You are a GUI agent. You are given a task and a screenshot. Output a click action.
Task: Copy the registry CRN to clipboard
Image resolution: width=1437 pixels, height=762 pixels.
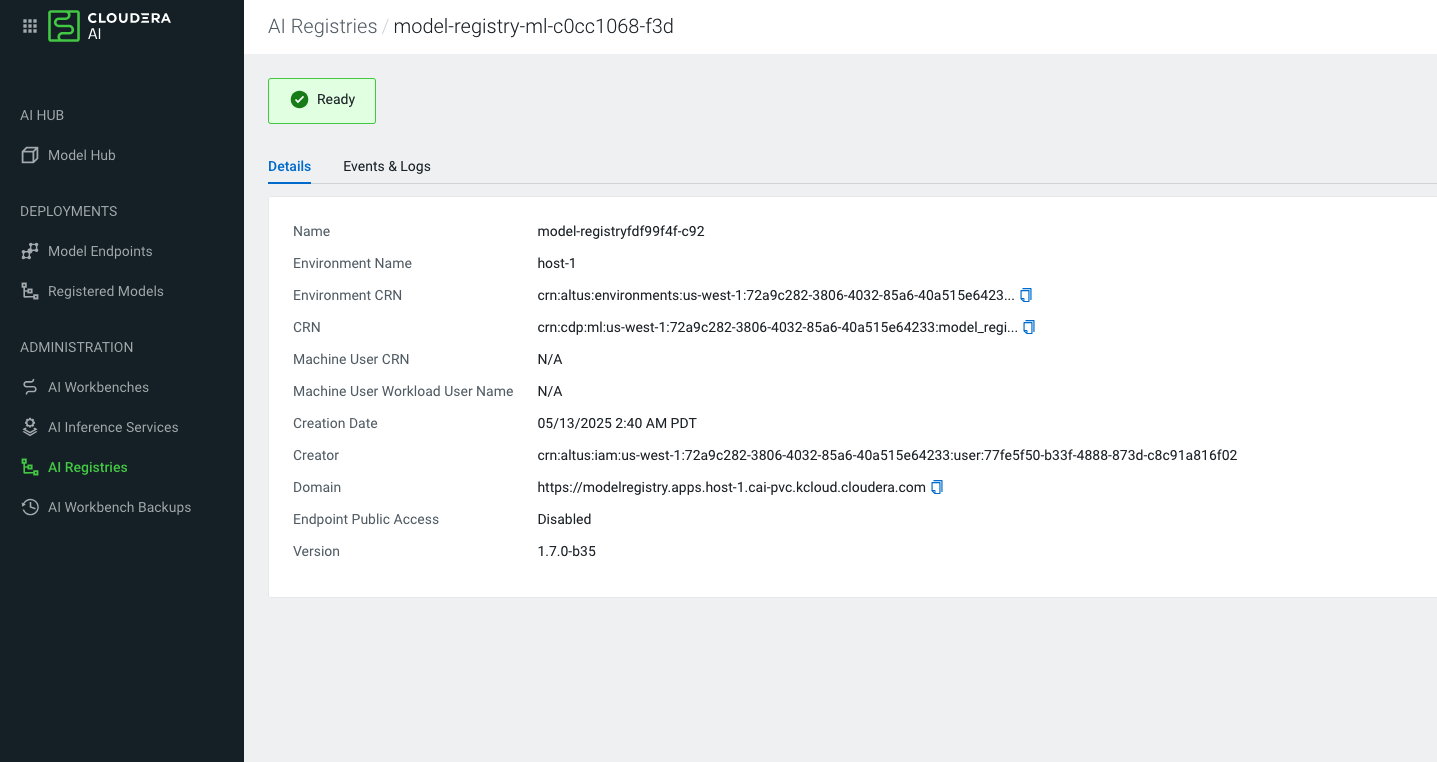pyautogui.click(x=1030, y=327)
